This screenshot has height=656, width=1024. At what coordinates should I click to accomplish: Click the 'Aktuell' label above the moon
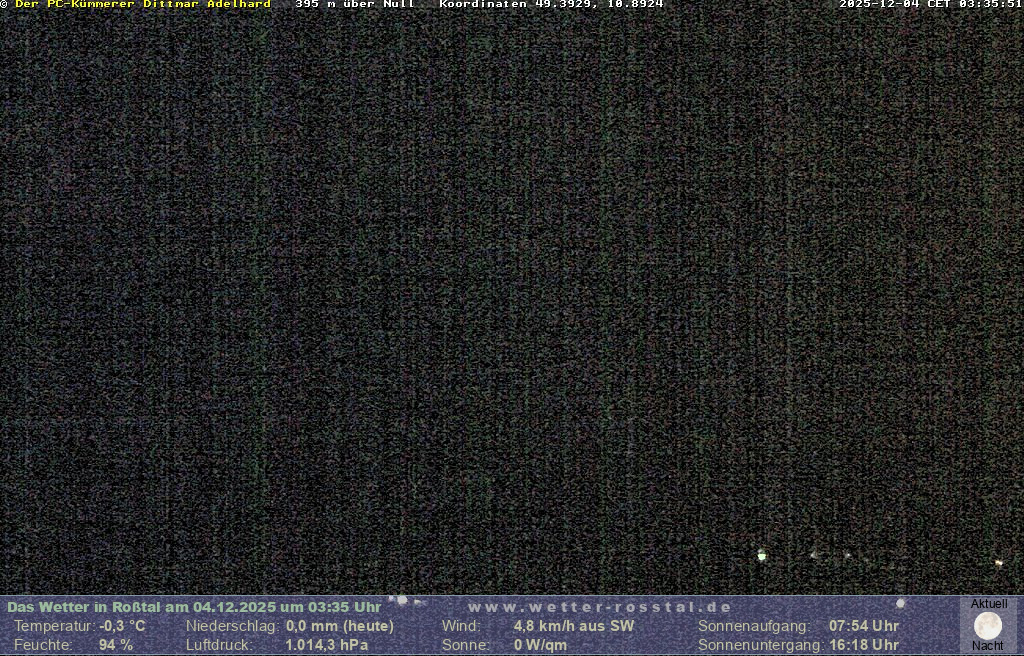click(989, 604)
